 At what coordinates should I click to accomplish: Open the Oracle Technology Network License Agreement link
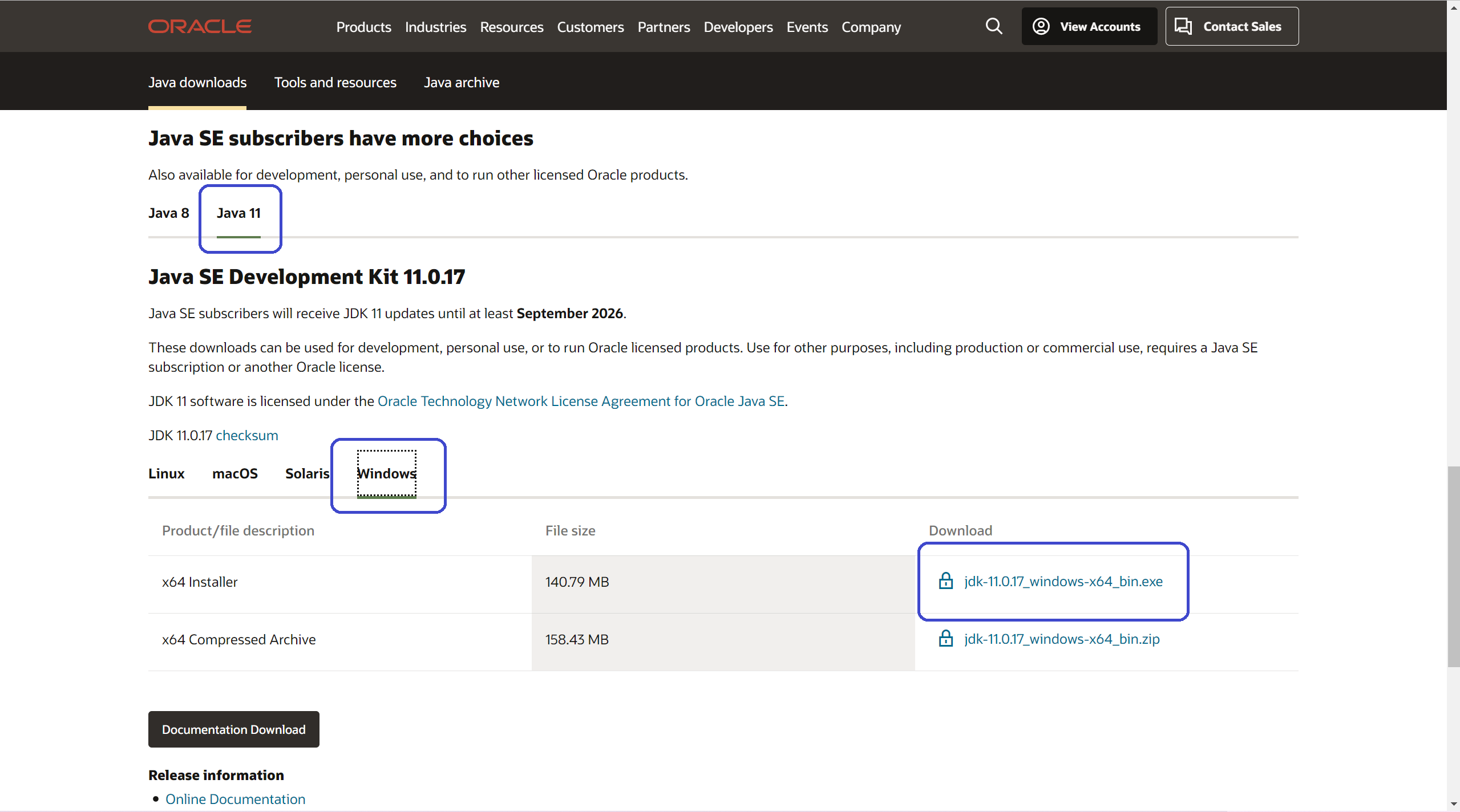pos(581,401)
